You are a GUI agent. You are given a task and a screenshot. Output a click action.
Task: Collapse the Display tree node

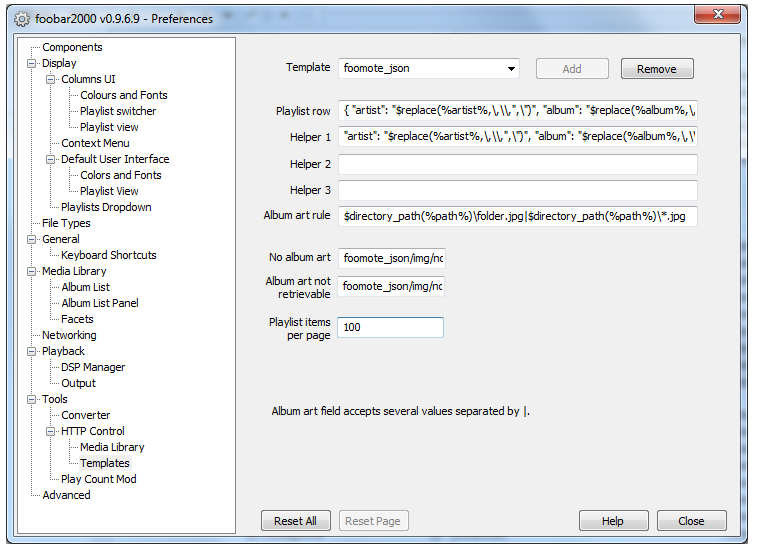coord(31,63)
